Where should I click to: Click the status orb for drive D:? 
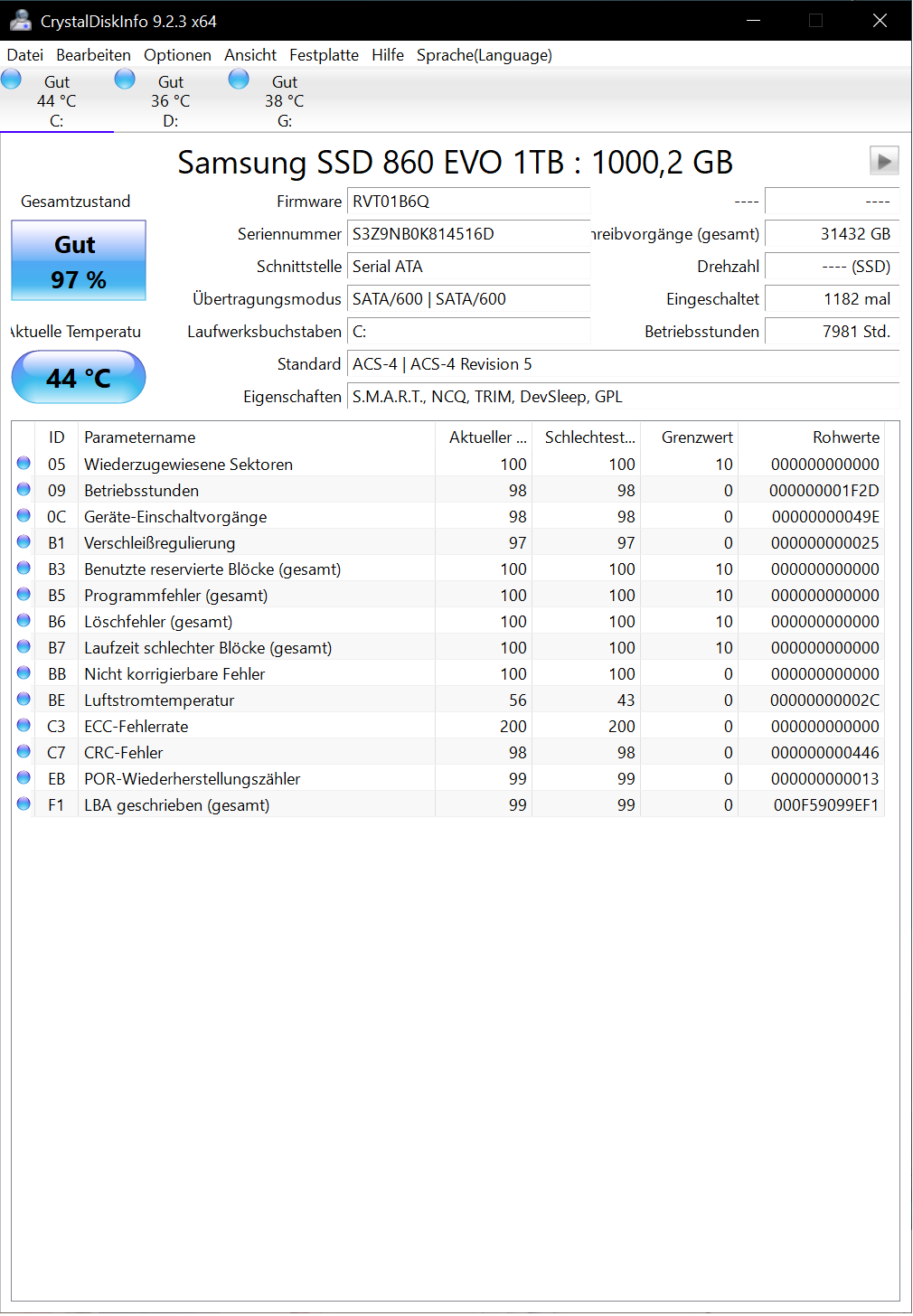click(125, 80)
